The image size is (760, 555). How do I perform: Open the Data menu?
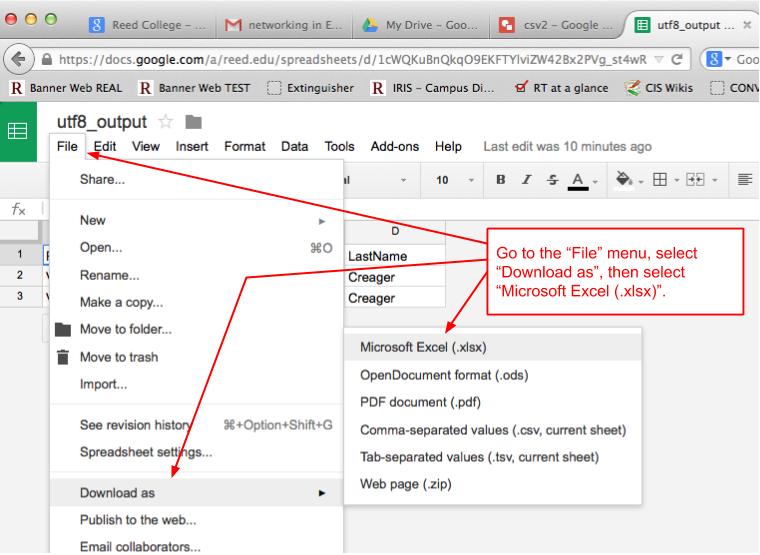294,146
